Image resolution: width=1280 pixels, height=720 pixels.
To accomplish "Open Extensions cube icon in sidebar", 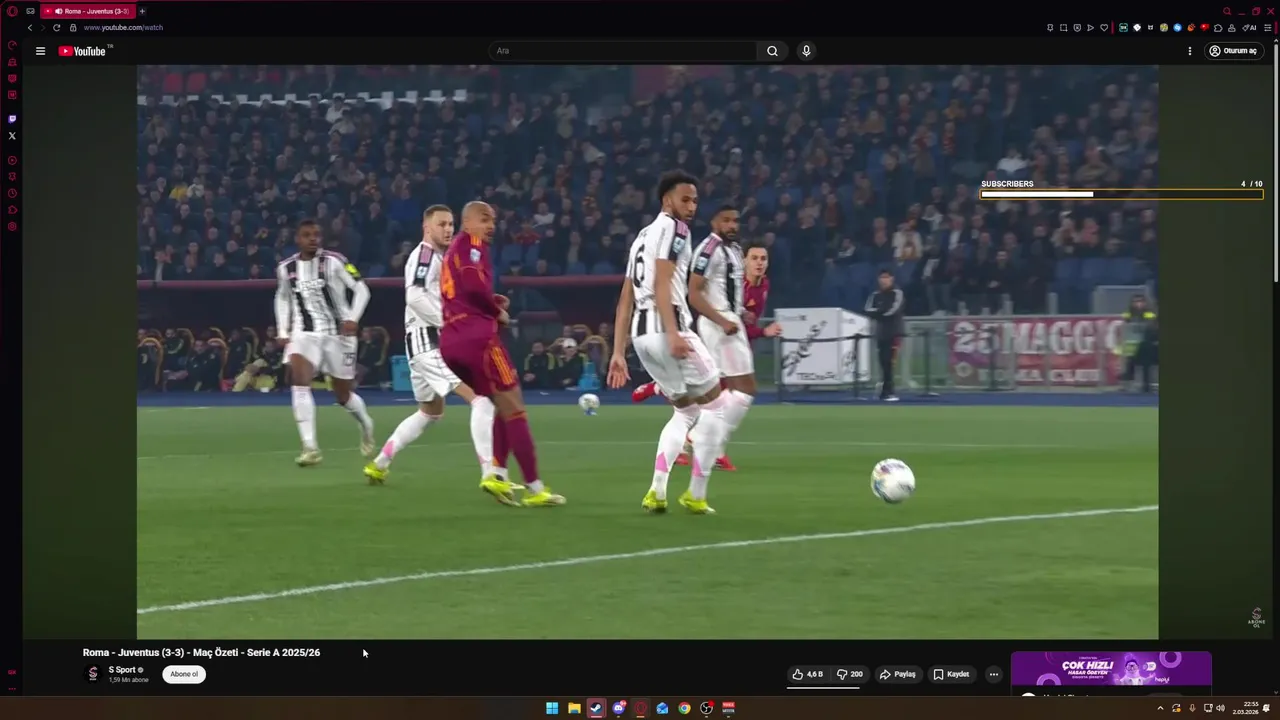I will 12,210.
